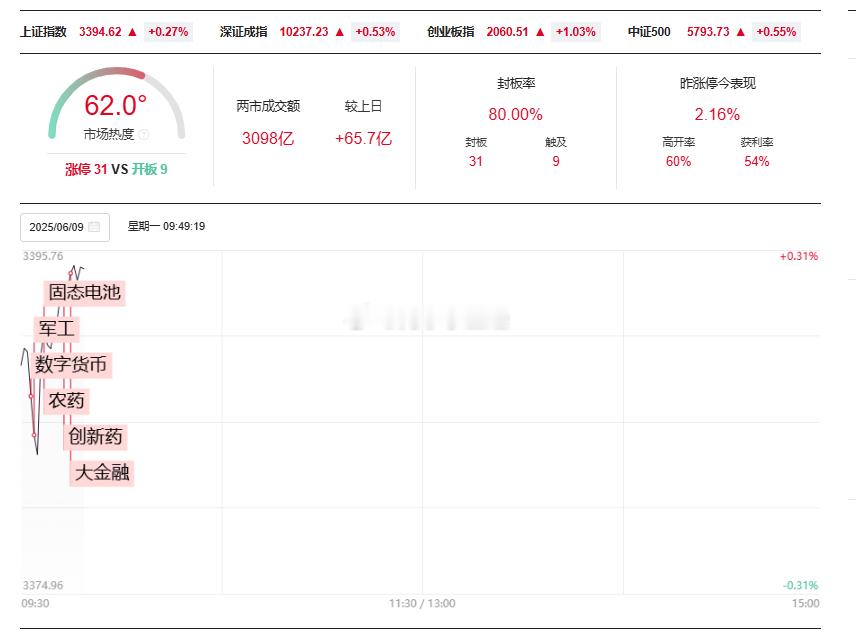Image resolution: width=856 pixels, height=633 pixels.
Task: Click the market heat help question icon
Action: [144, 134]
